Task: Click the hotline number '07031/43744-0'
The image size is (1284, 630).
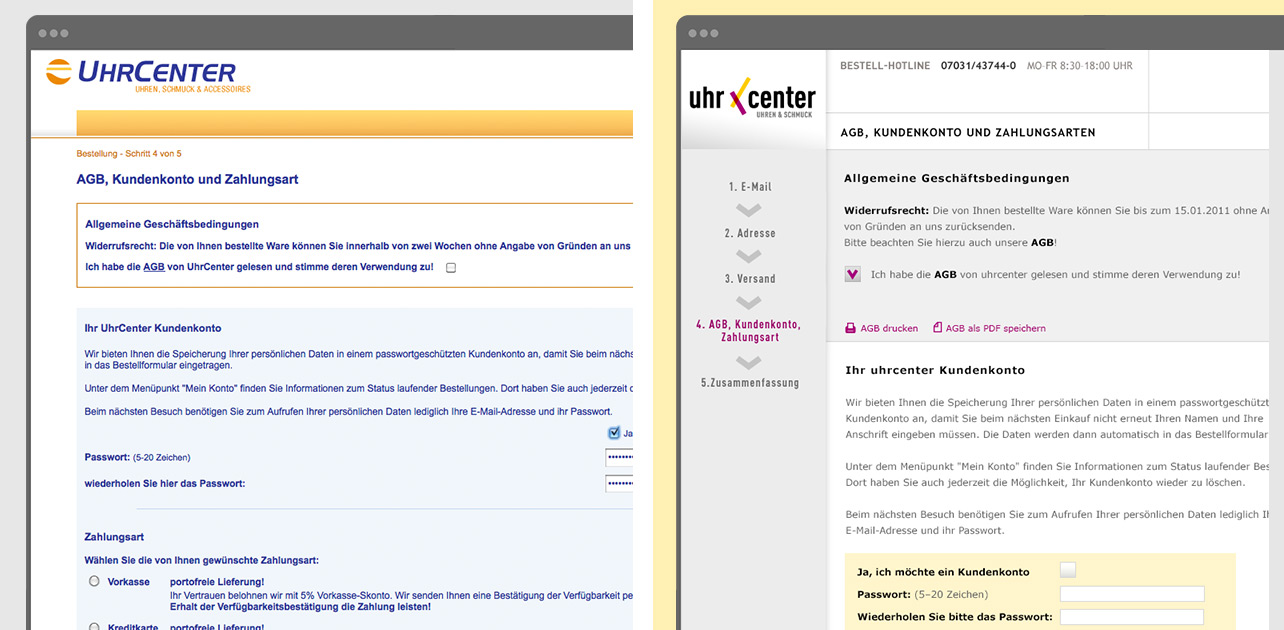Action: 978,66
